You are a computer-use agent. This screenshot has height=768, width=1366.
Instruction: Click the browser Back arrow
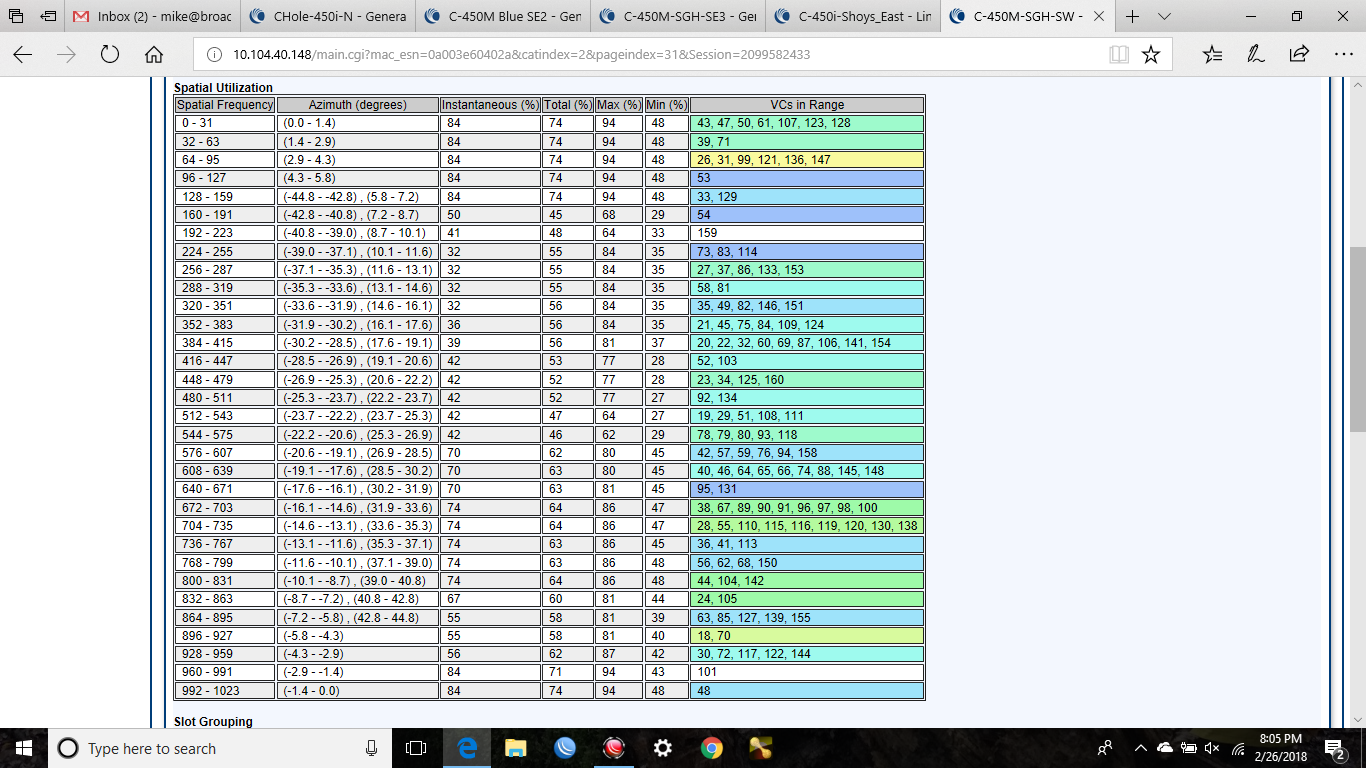(x=22, y=55)
